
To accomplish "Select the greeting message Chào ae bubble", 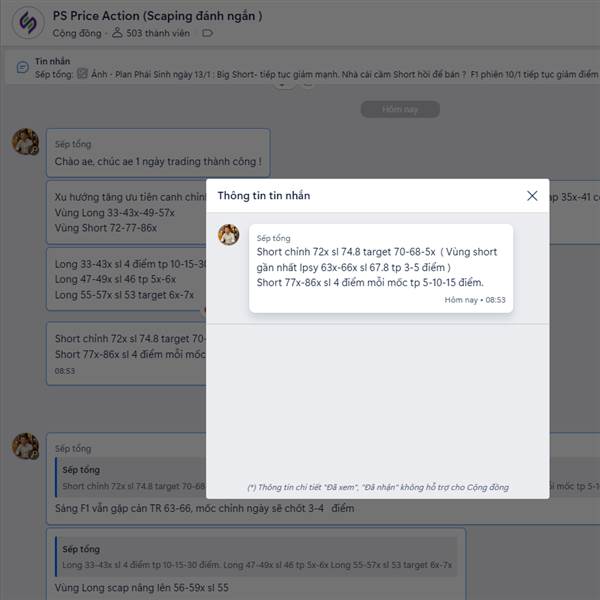I will (x=158, y=153).
